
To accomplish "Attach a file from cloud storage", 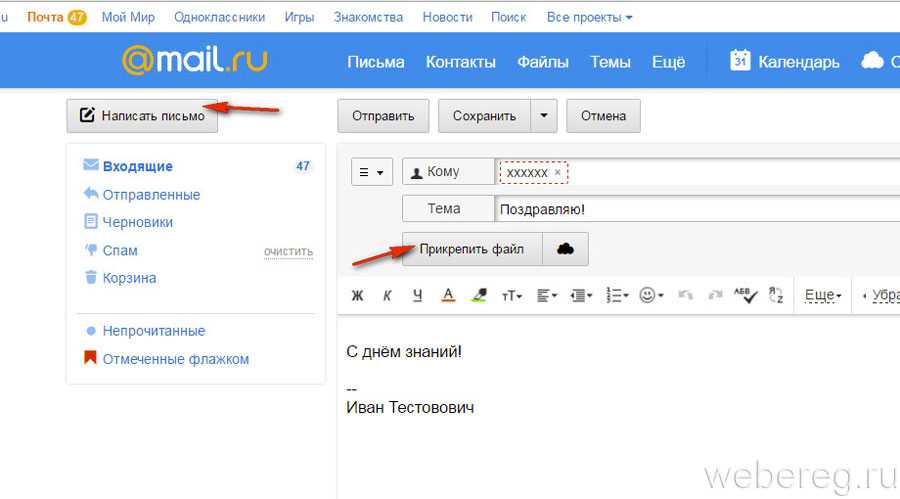I will [565, 249].
